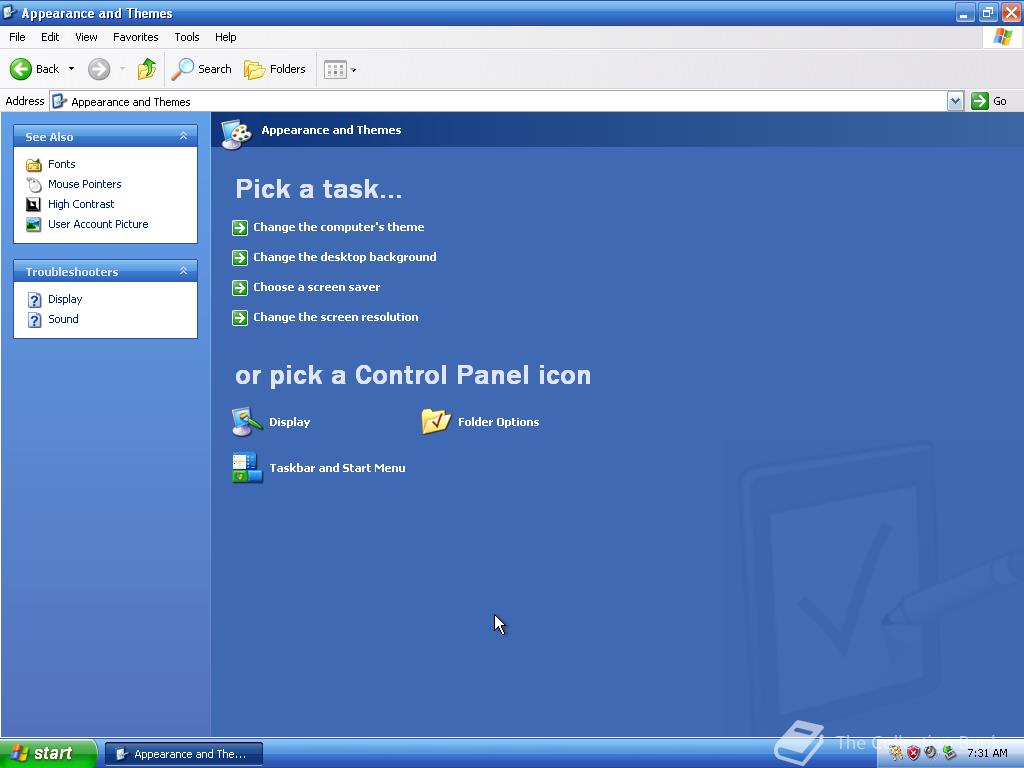
Task: Click arrow icon beside Change the desktop background
Action: coord(240,258)
